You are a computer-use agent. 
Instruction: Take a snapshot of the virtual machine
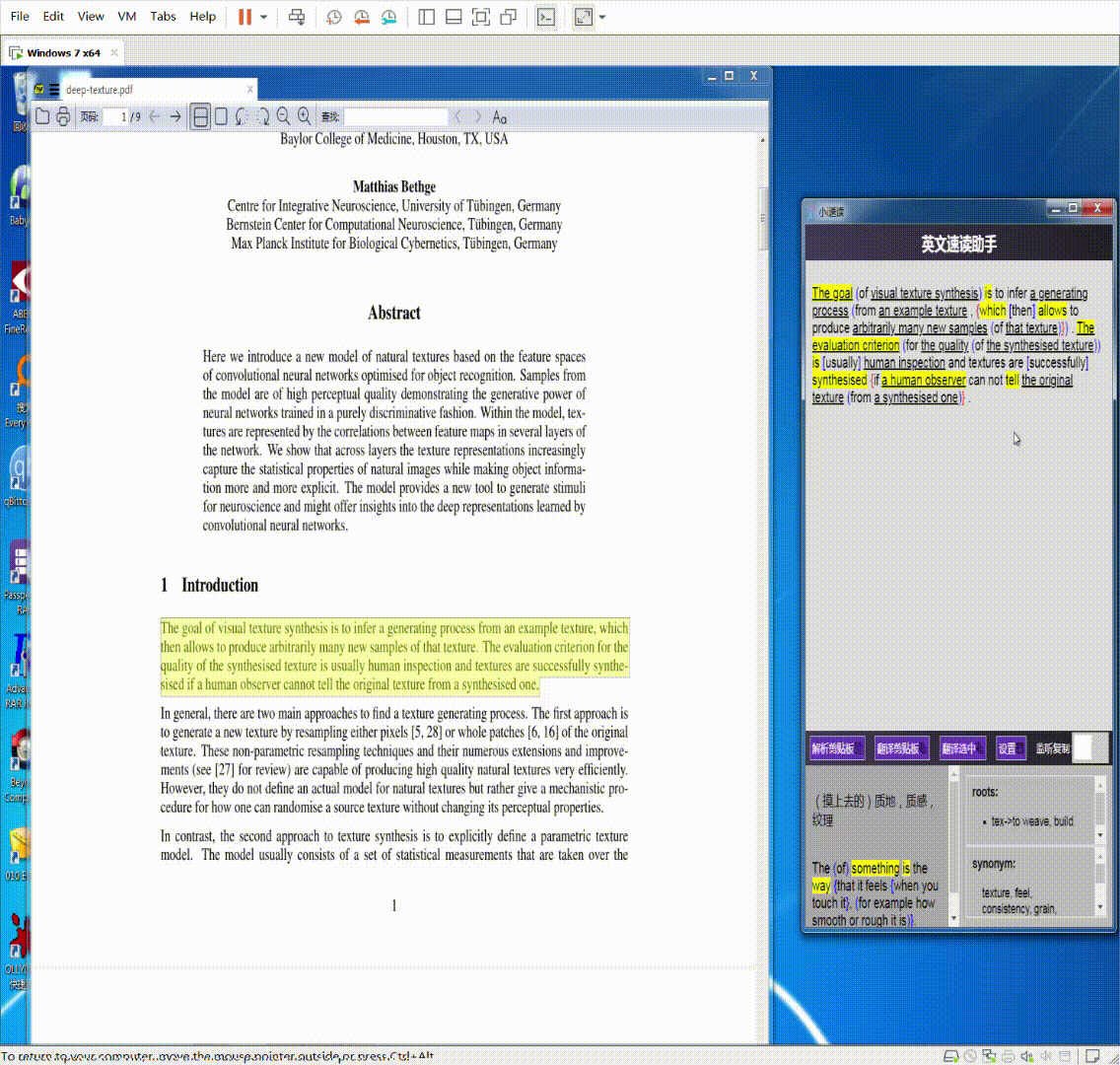point(333,17)
